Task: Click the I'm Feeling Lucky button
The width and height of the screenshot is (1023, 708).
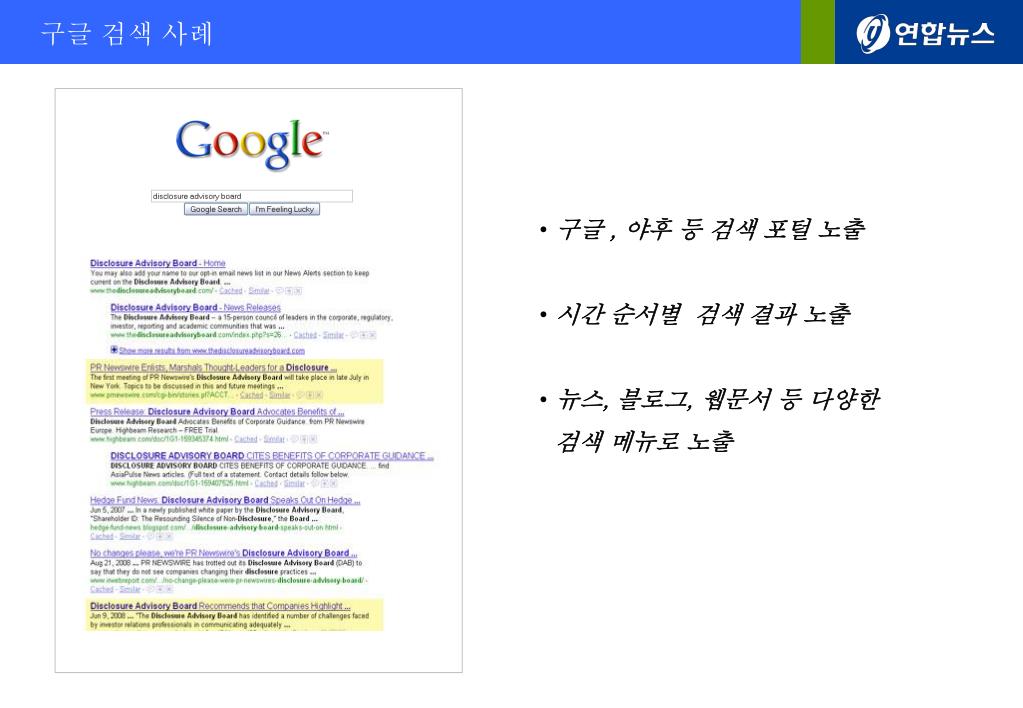Action: pyautogui.click(x=284, y=209)
